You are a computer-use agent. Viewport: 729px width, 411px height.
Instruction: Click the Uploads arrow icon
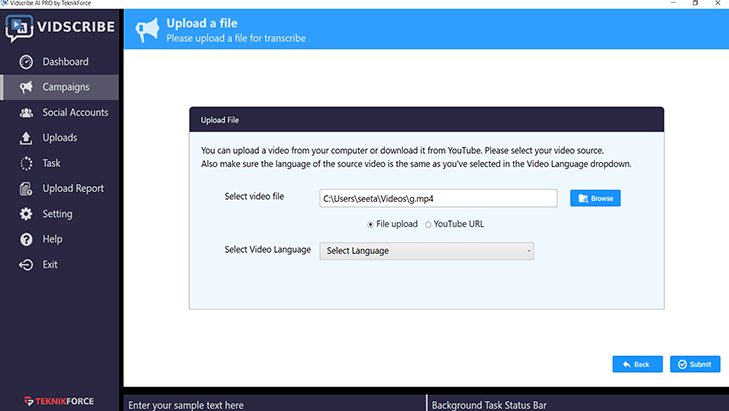tap(26, 138)
